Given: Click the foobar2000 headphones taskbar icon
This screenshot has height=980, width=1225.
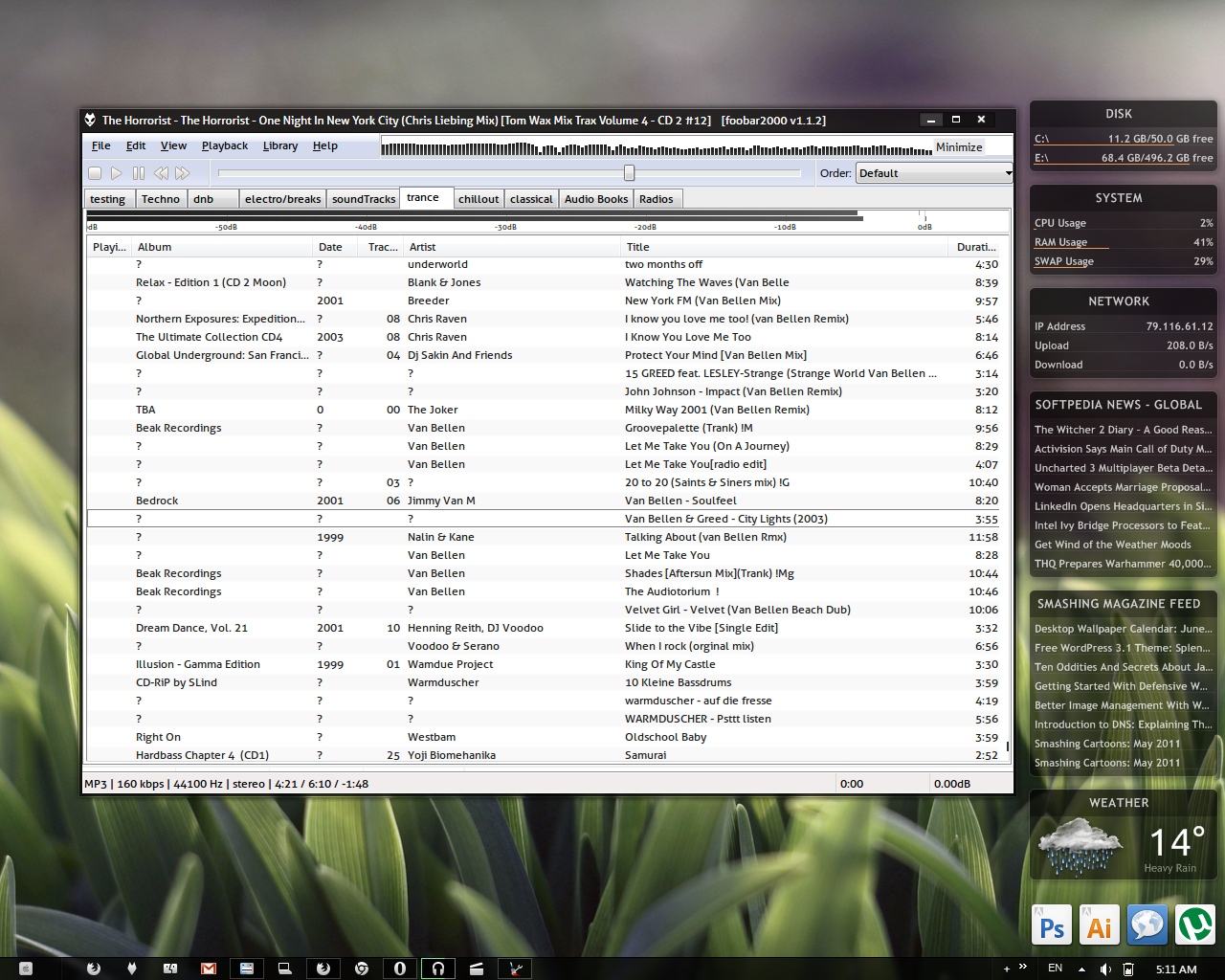Looking at the screenshot, I should [x=437, y=969].
